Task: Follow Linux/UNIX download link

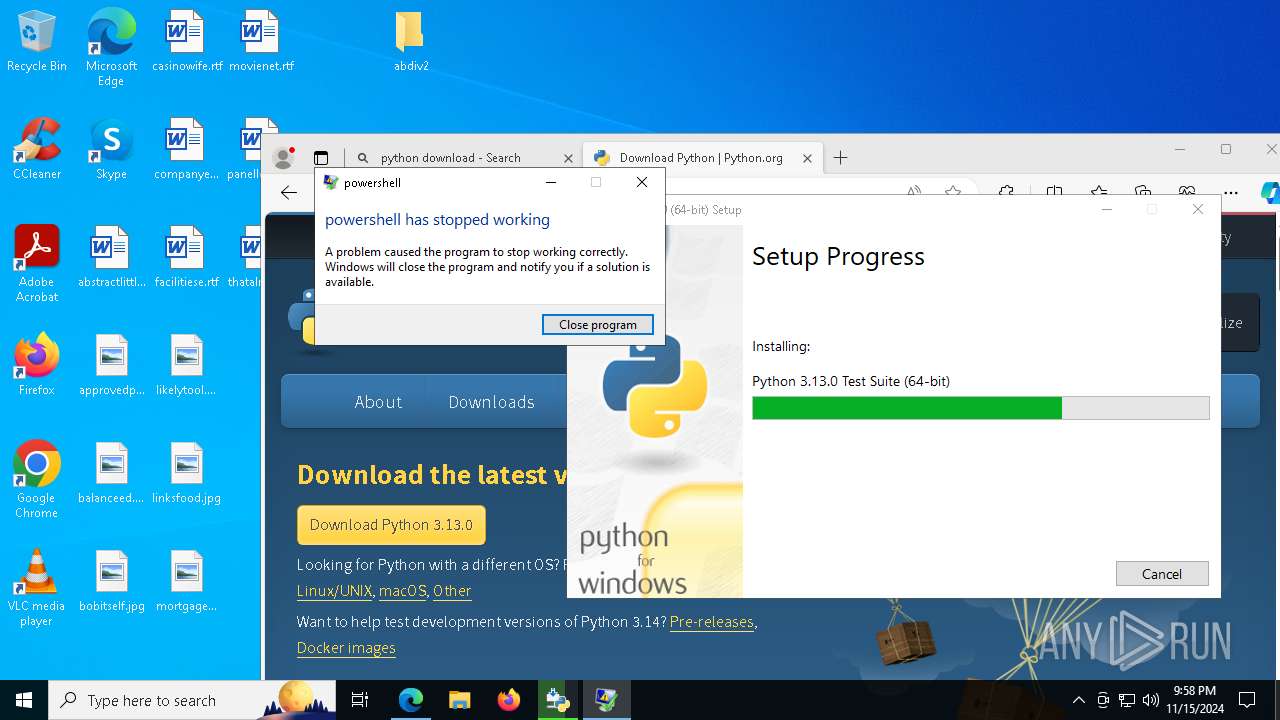Action: tap(335, 591)
